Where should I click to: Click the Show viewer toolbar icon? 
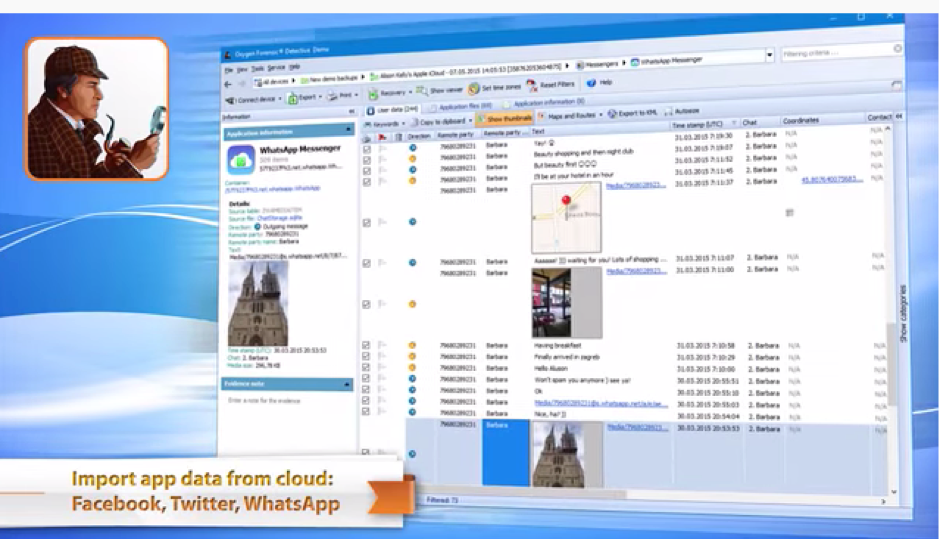pyautogui.click(x=422, y=89)
